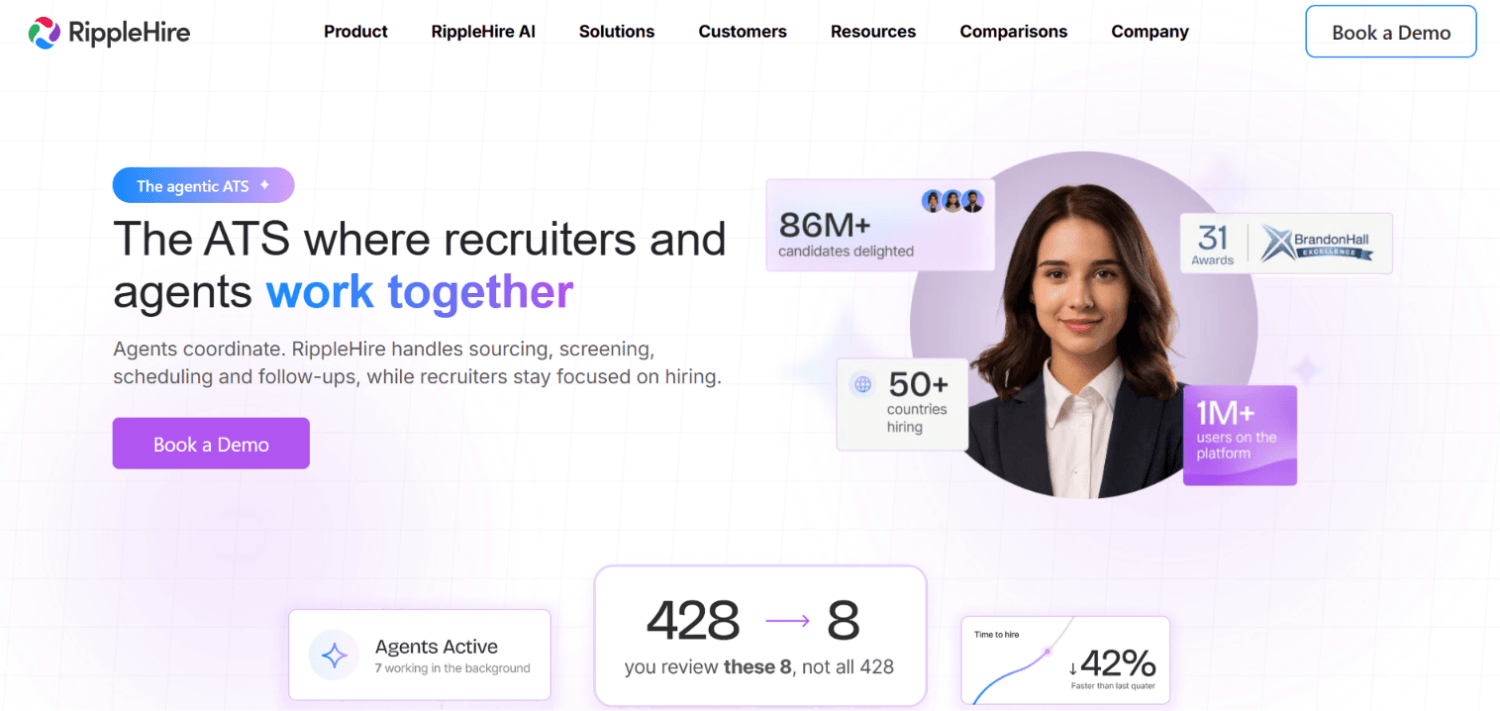
Task: Click the BrandonHall Excellence logo
Action: (1316, 243)
